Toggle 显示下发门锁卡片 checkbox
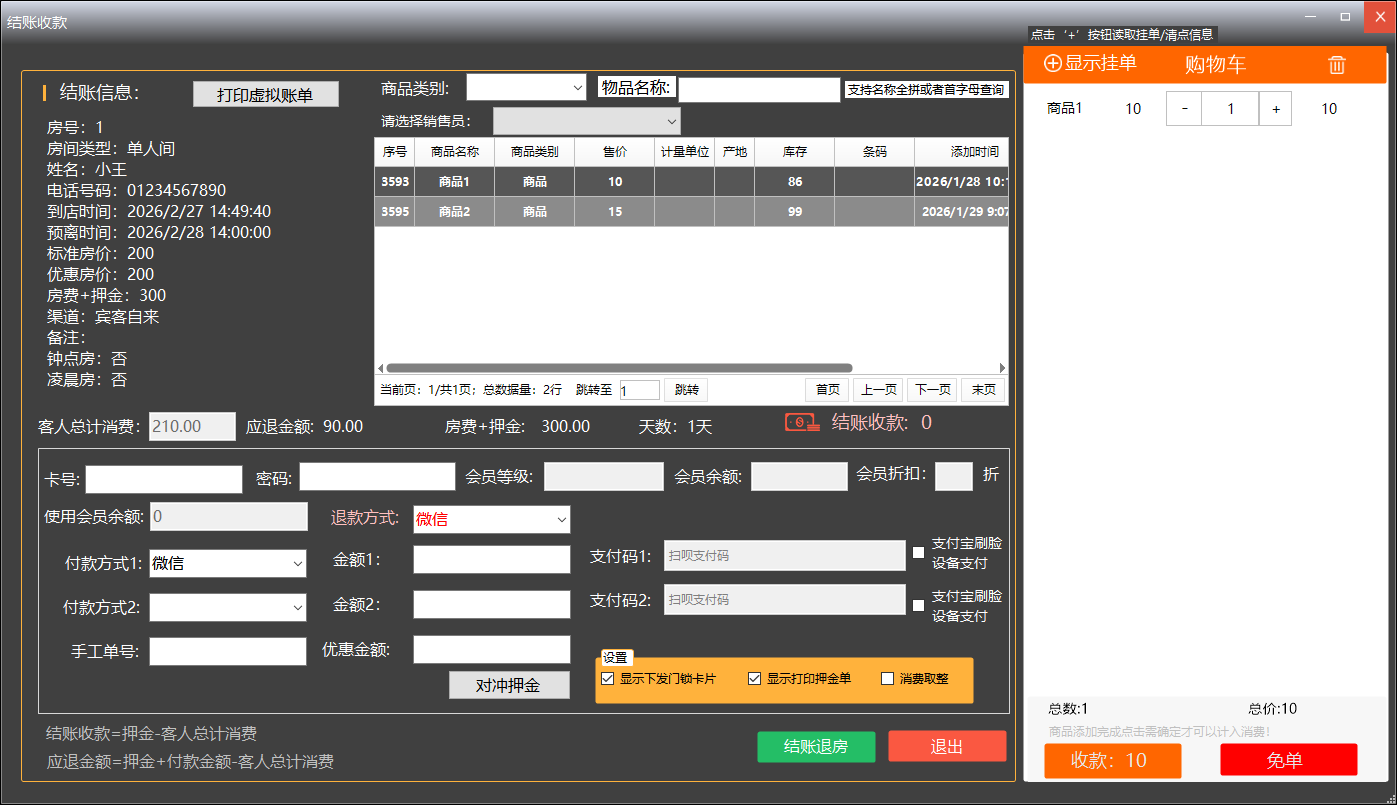Screen dimensions: 1397x805 tap(607, 679)
